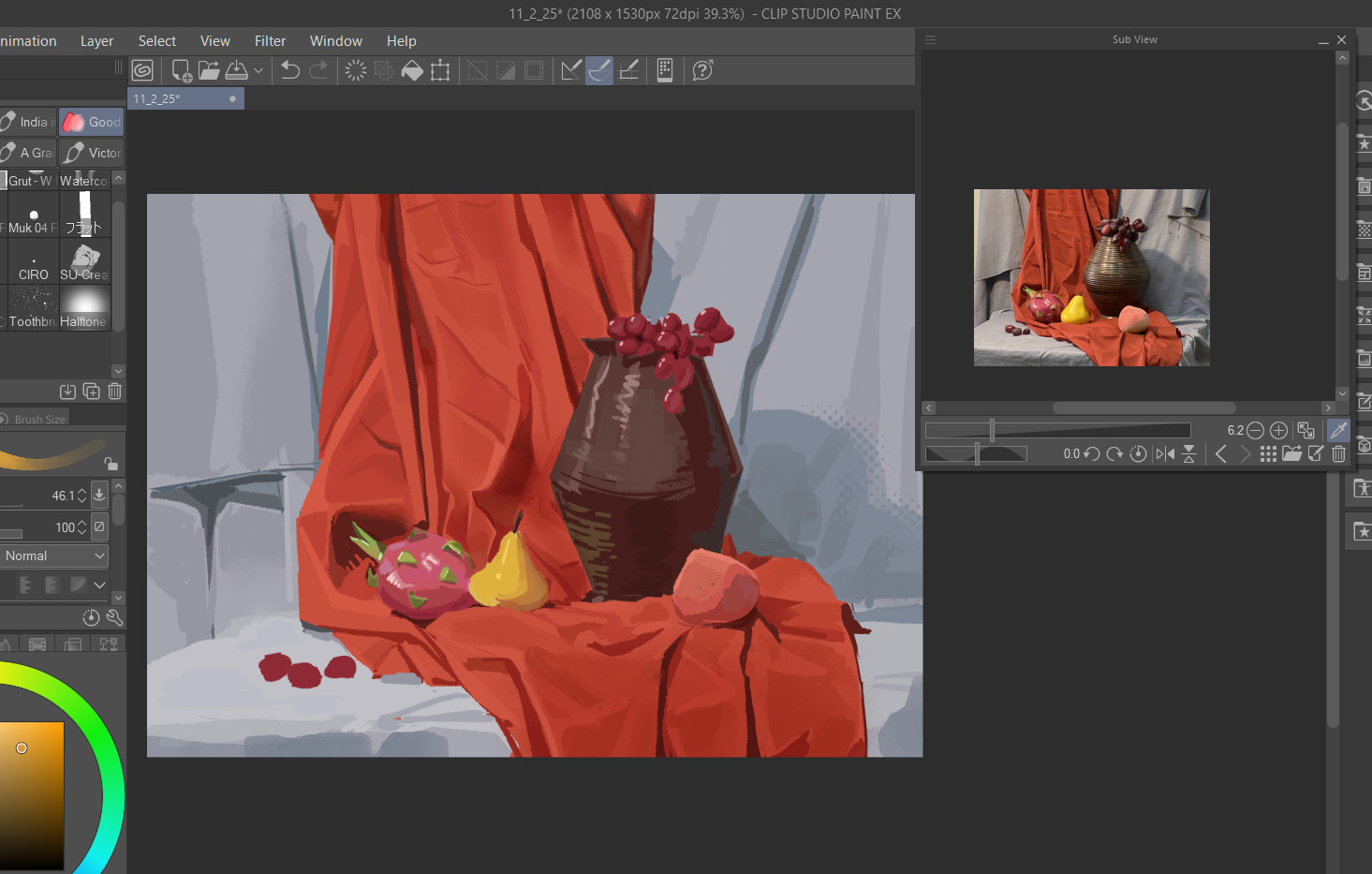Screen dimensions: 1372x874
Task: Rotate Sub View image left
Action: pyautogui.click(x=1091, y=454)
